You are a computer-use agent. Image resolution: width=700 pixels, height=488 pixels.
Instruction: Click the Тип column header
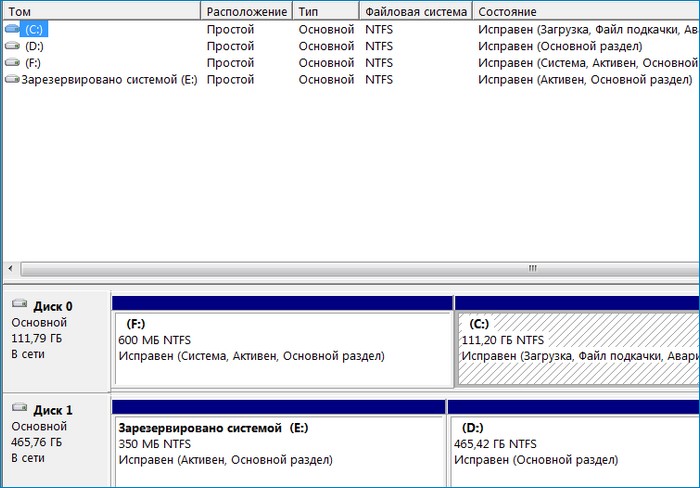[x=325, y=12]
